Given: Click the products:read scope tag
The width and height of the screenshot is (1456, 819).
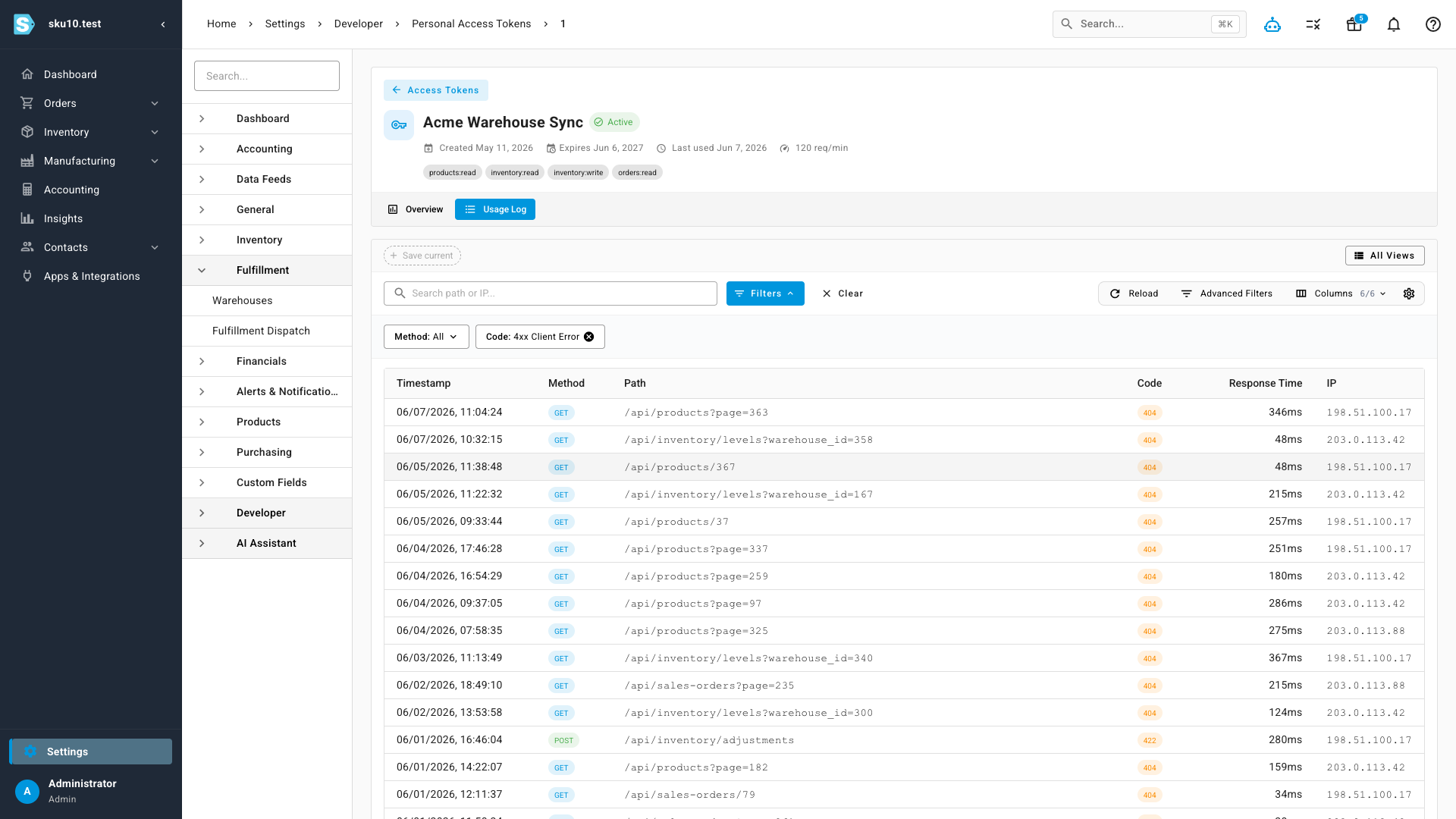Looking at the screenshot, I should click(x=453, y=173).
